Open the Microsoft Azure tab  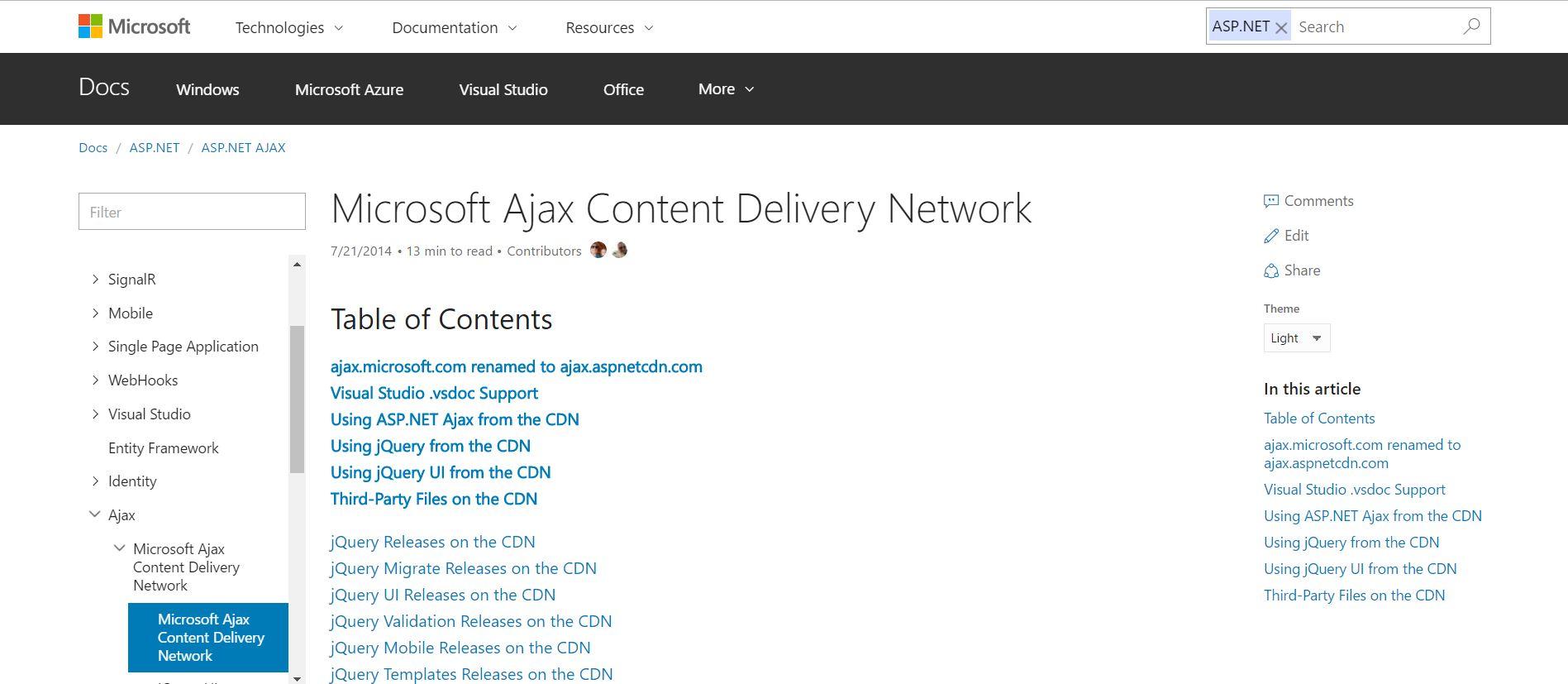click(349, 89)
